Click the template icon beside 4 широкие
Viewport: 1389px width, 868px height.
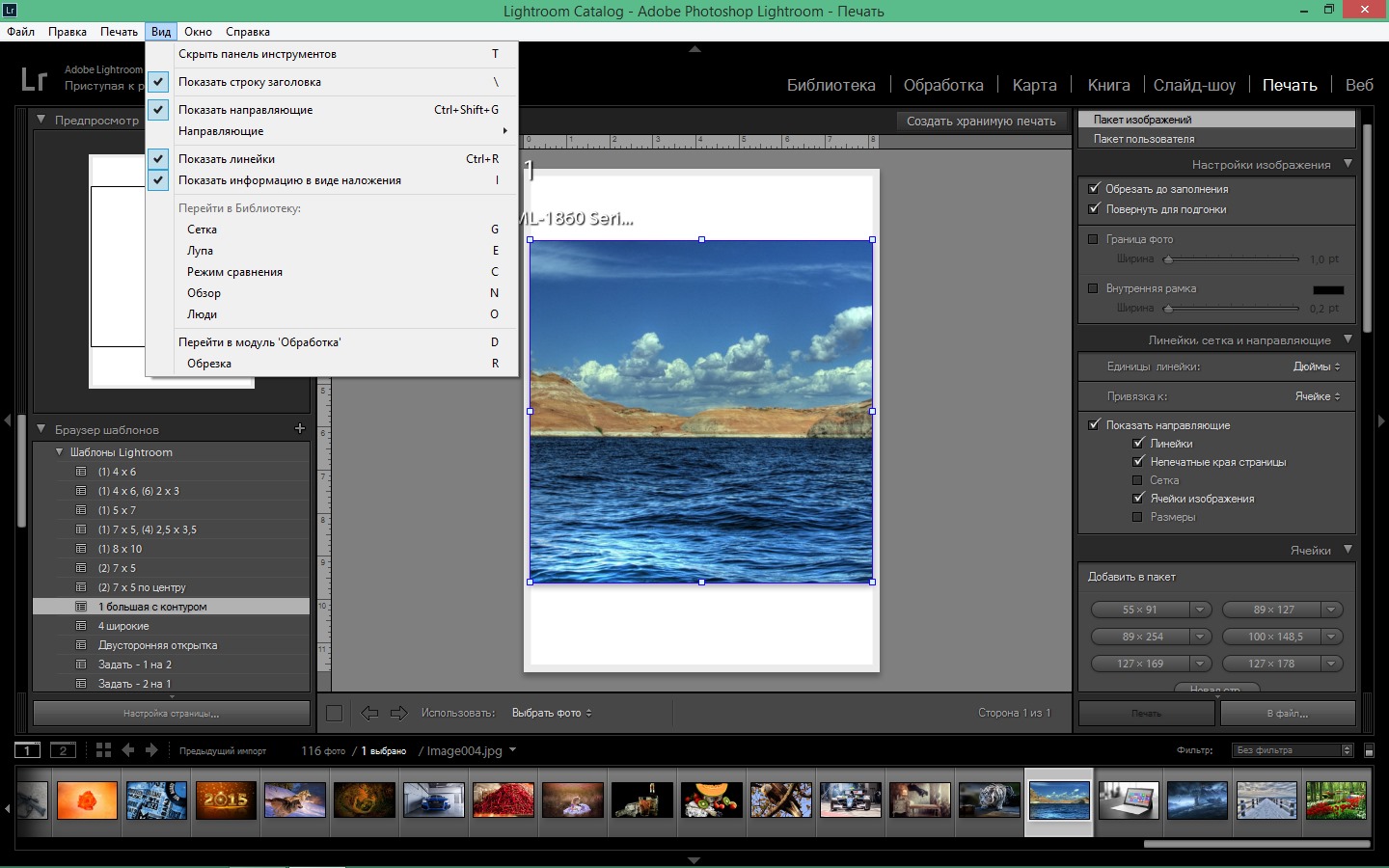coord(82,626)
